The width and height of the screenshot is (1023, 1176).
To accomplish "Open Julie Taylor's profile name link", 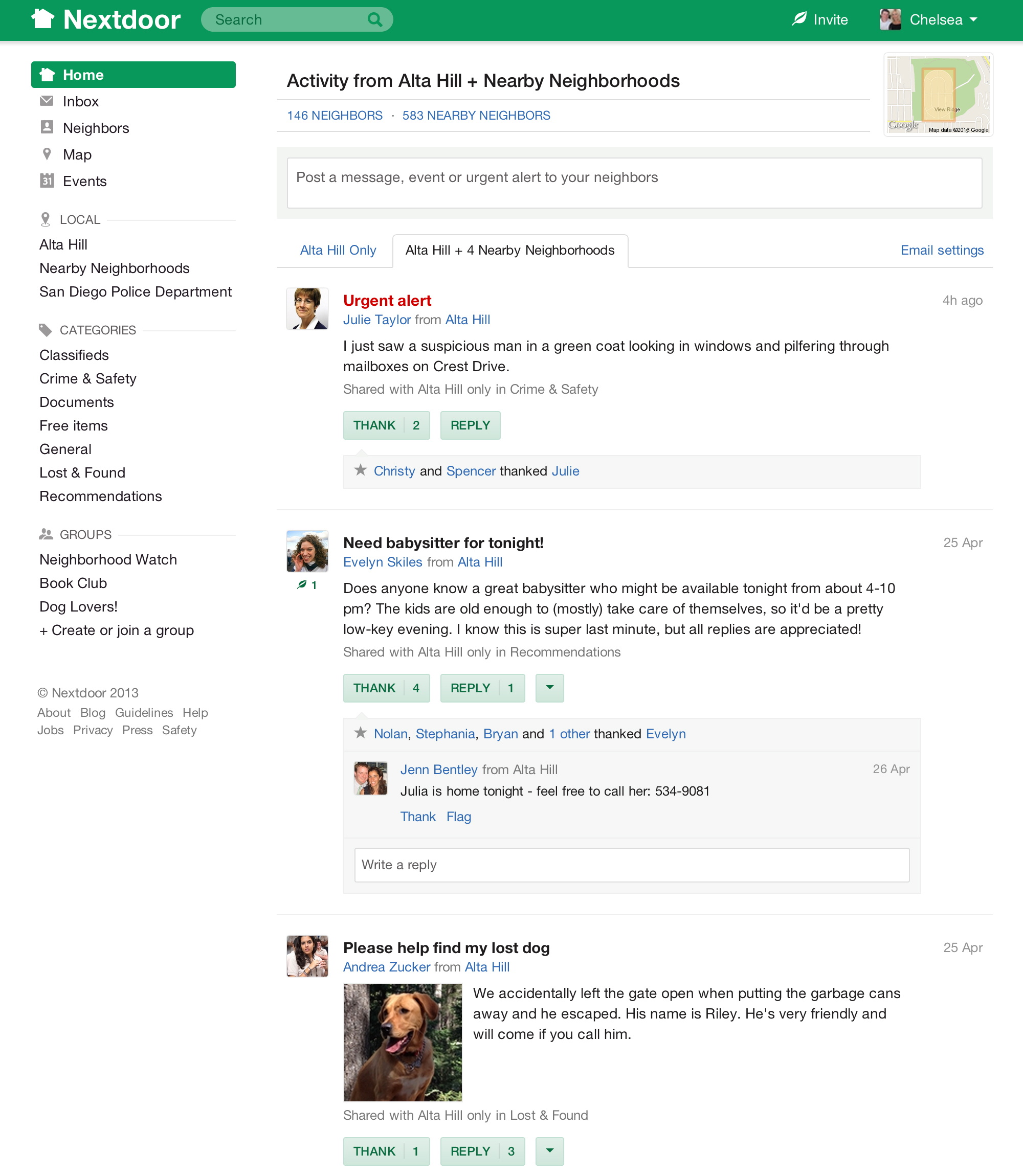I will point(377,320).
